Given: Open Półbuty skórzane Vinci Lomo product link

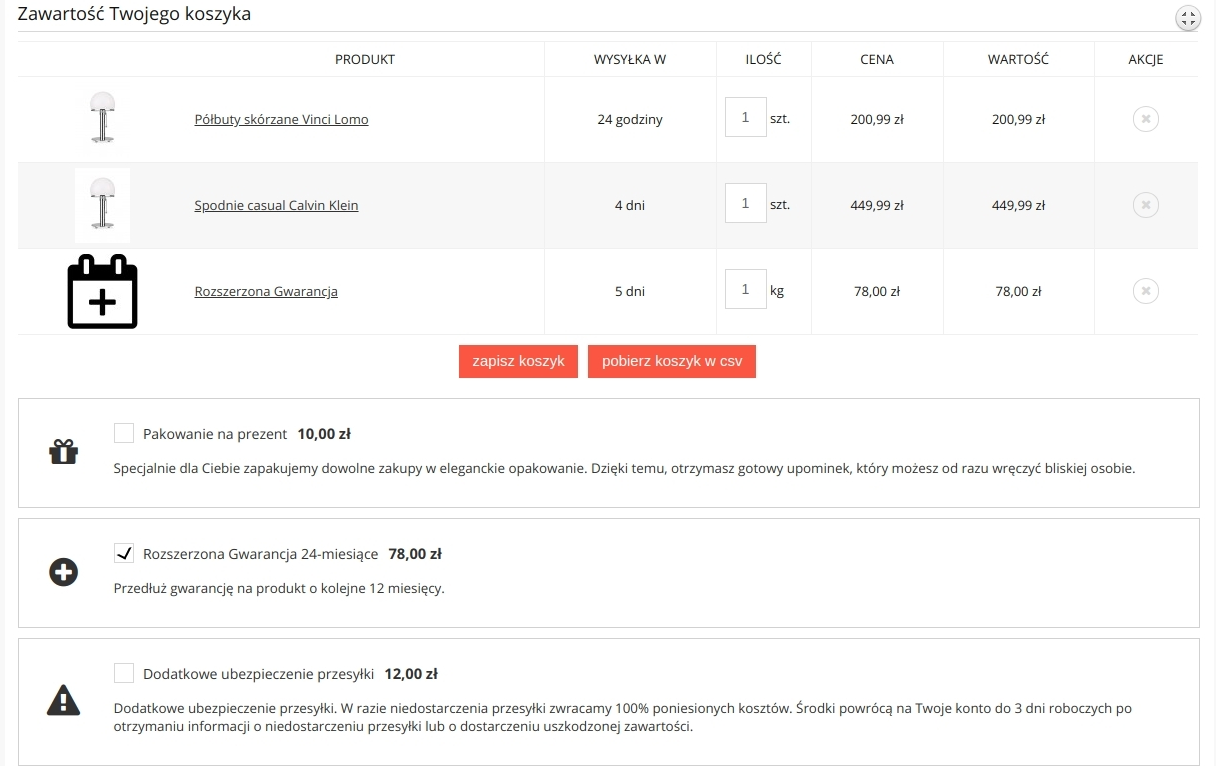Looking at the screenshot, I should tap(281, 119).
